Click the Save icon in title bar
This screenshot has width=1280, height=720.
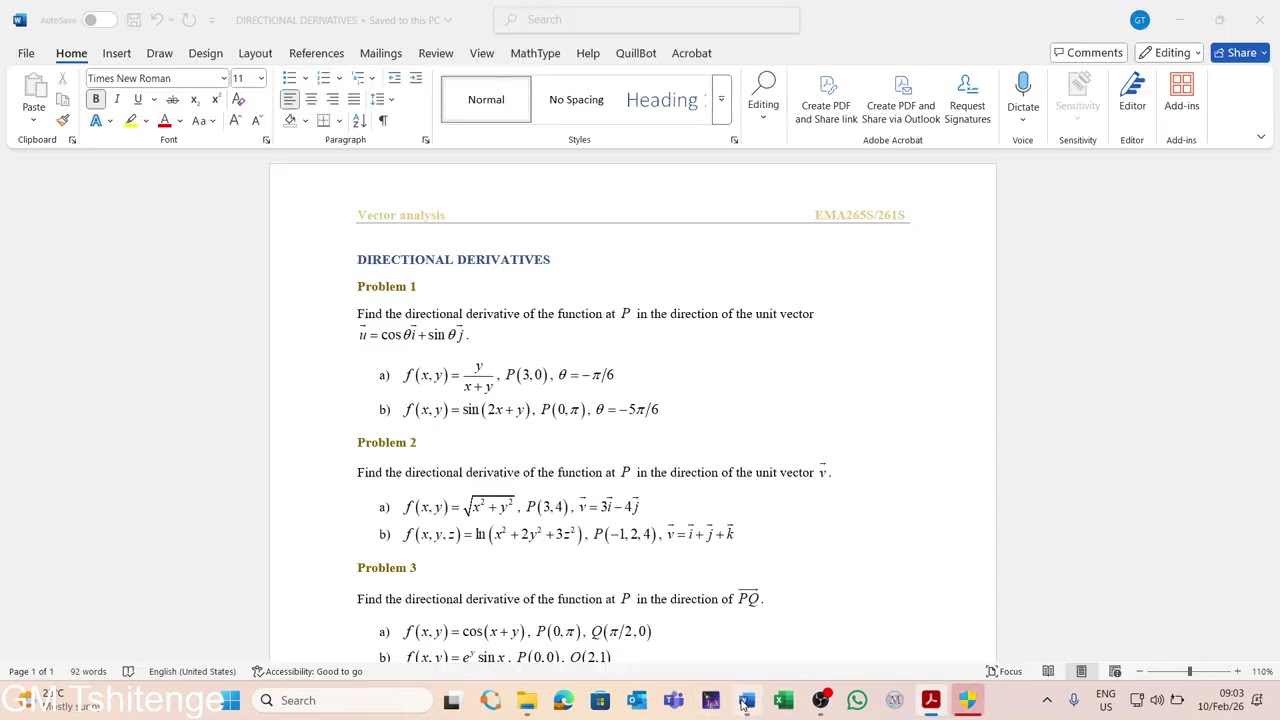coord(133,20)
